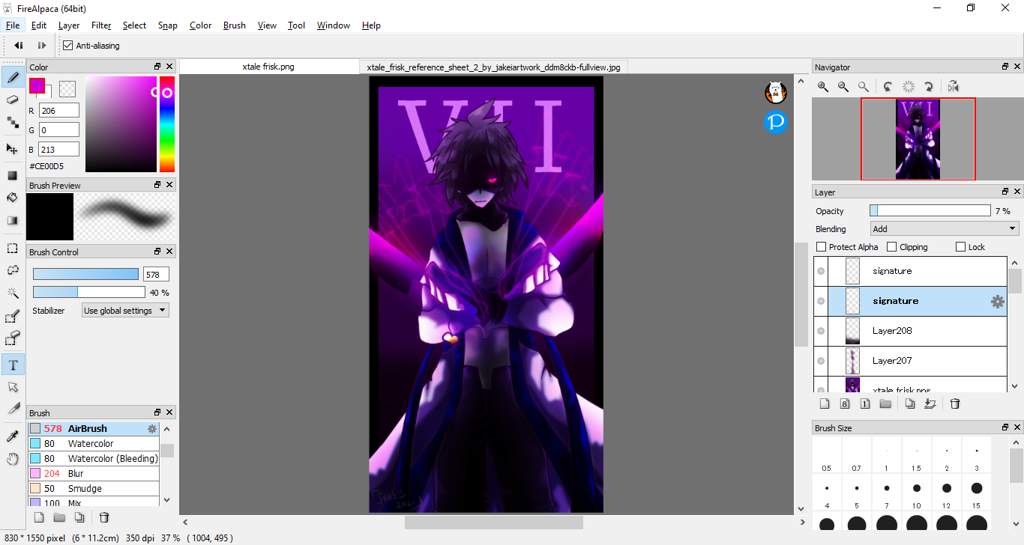Delete the selected brush with the trash icon
1024x545 pixels.
coord(104,518)
